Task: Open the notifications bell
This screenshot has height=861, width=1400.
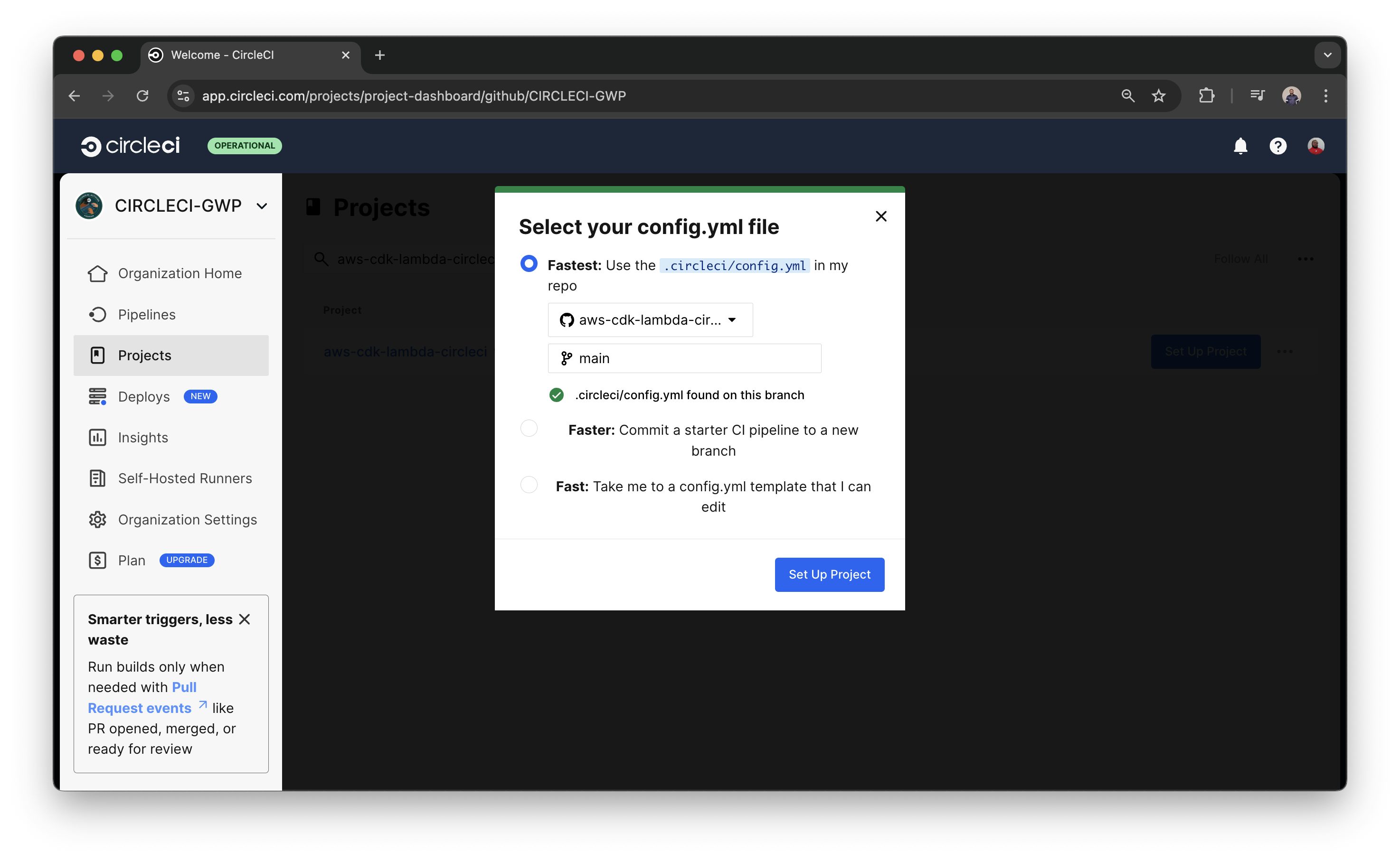Action: (x=1240, y=146)
